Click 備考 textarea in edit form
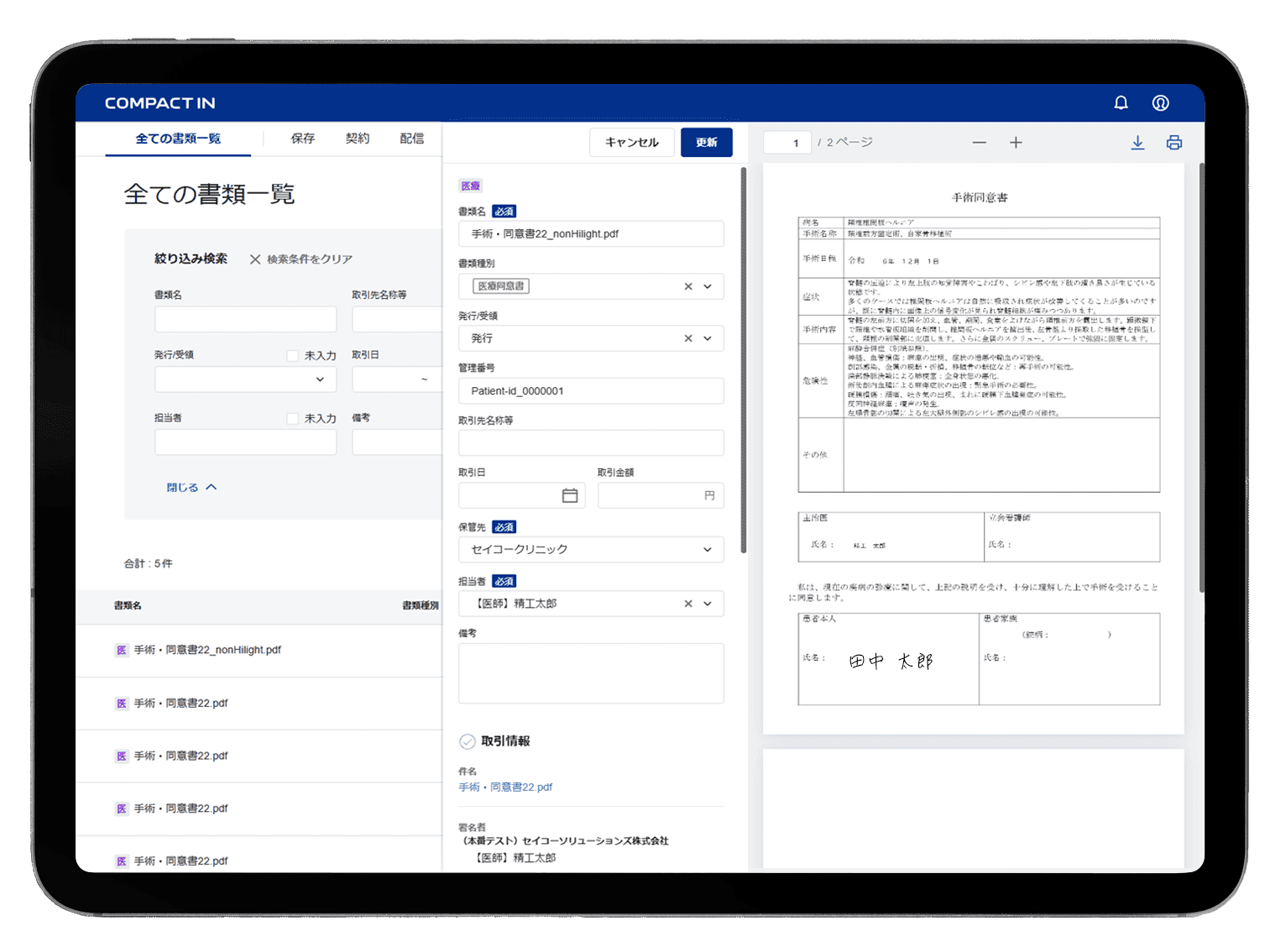The height and width of the screenshot is (952, 1286). (x=591, y=673)
